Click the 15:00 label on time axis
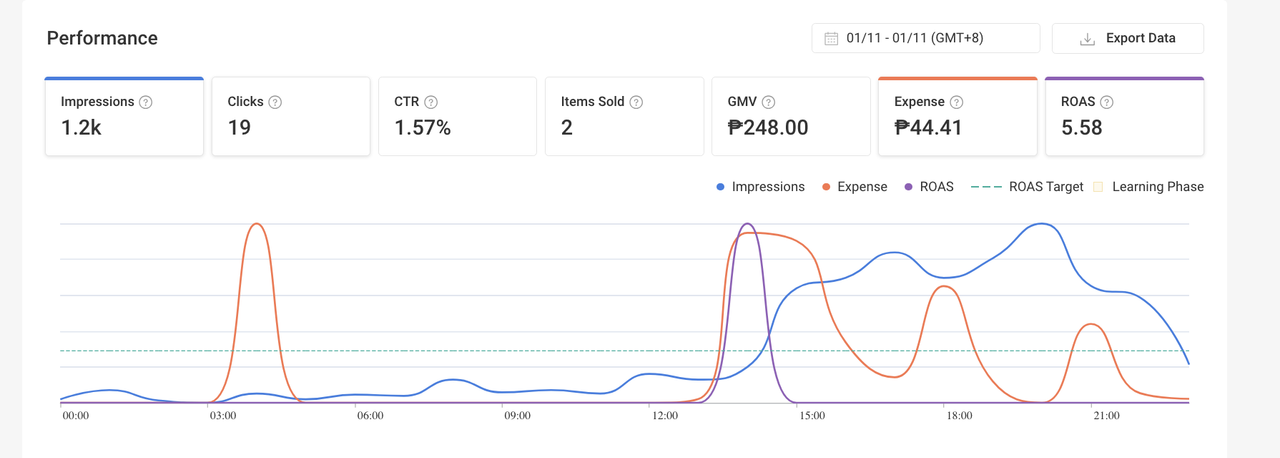Viewport: 1280px width, 458px height. pos(811,415)
